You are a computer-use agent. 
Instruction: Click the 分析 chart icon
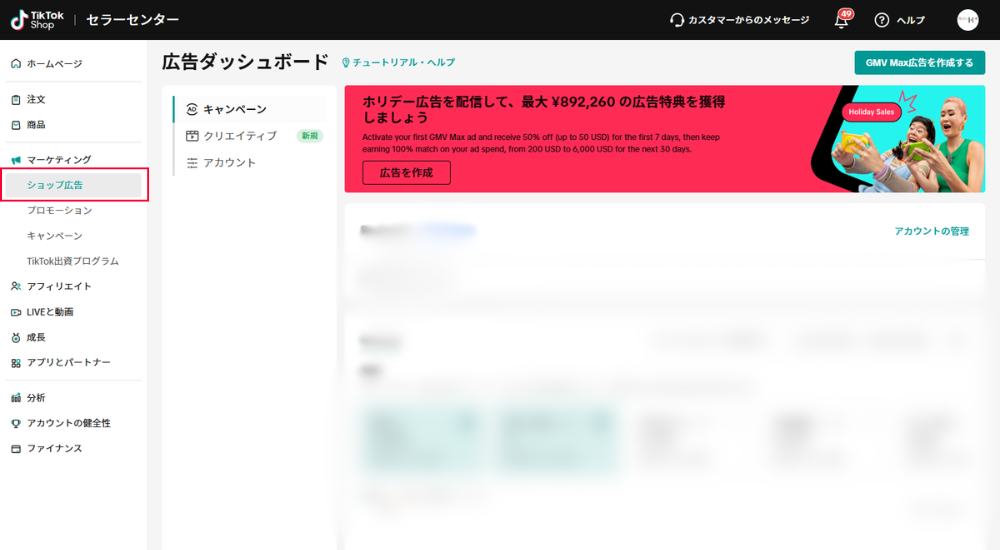tap(16, 398)
